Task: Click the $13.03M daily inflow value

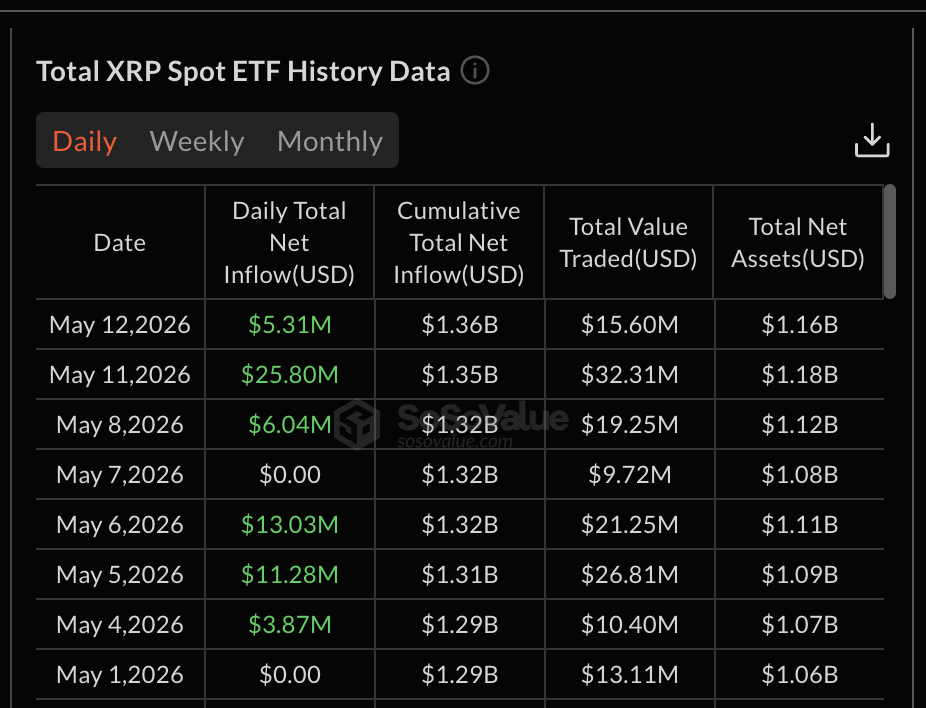Action: click(289, 524)
